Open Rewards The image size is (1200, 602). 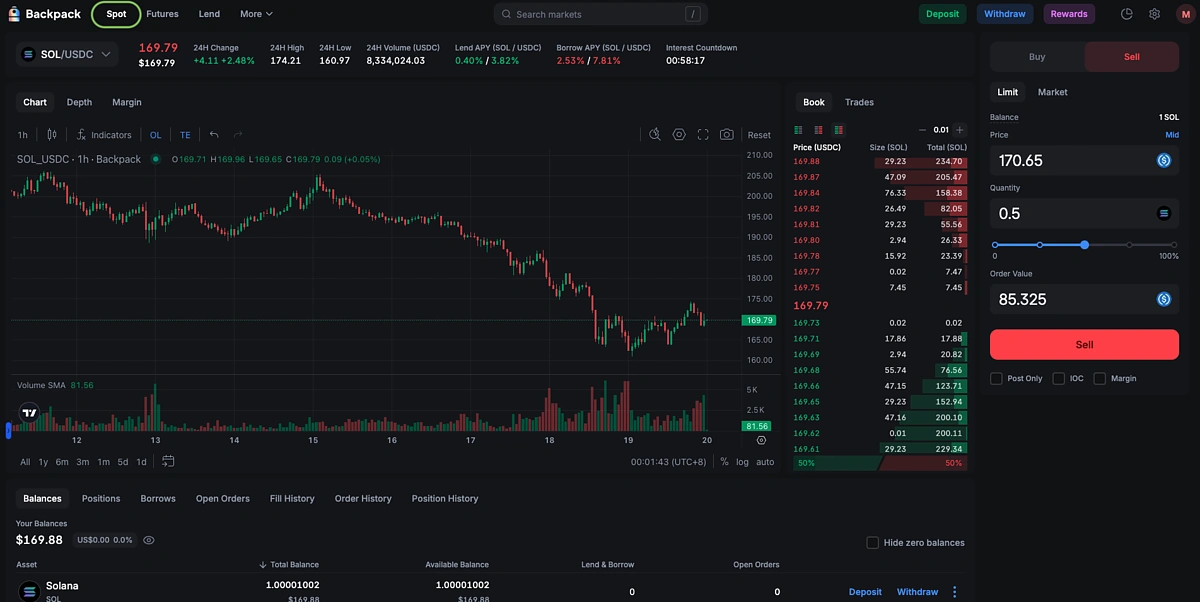pyautogui.click(x=1069, y=14)
